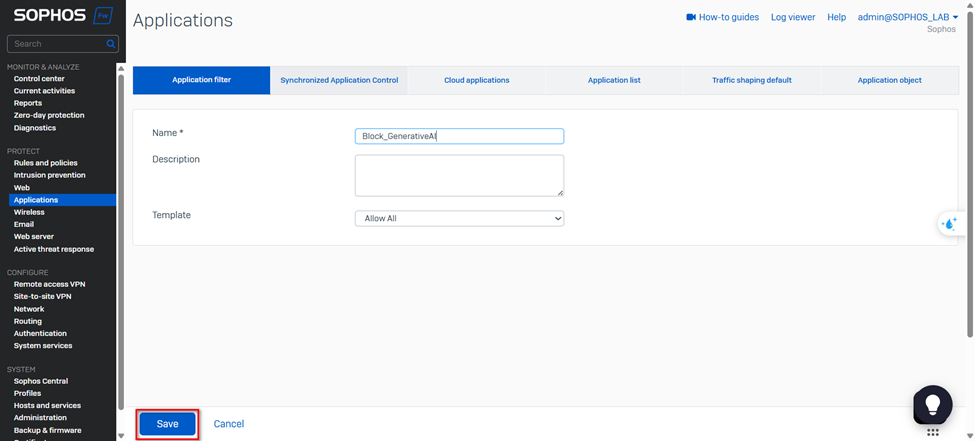Click the Cancel link

pyautogui.click(x=228, y=424)
